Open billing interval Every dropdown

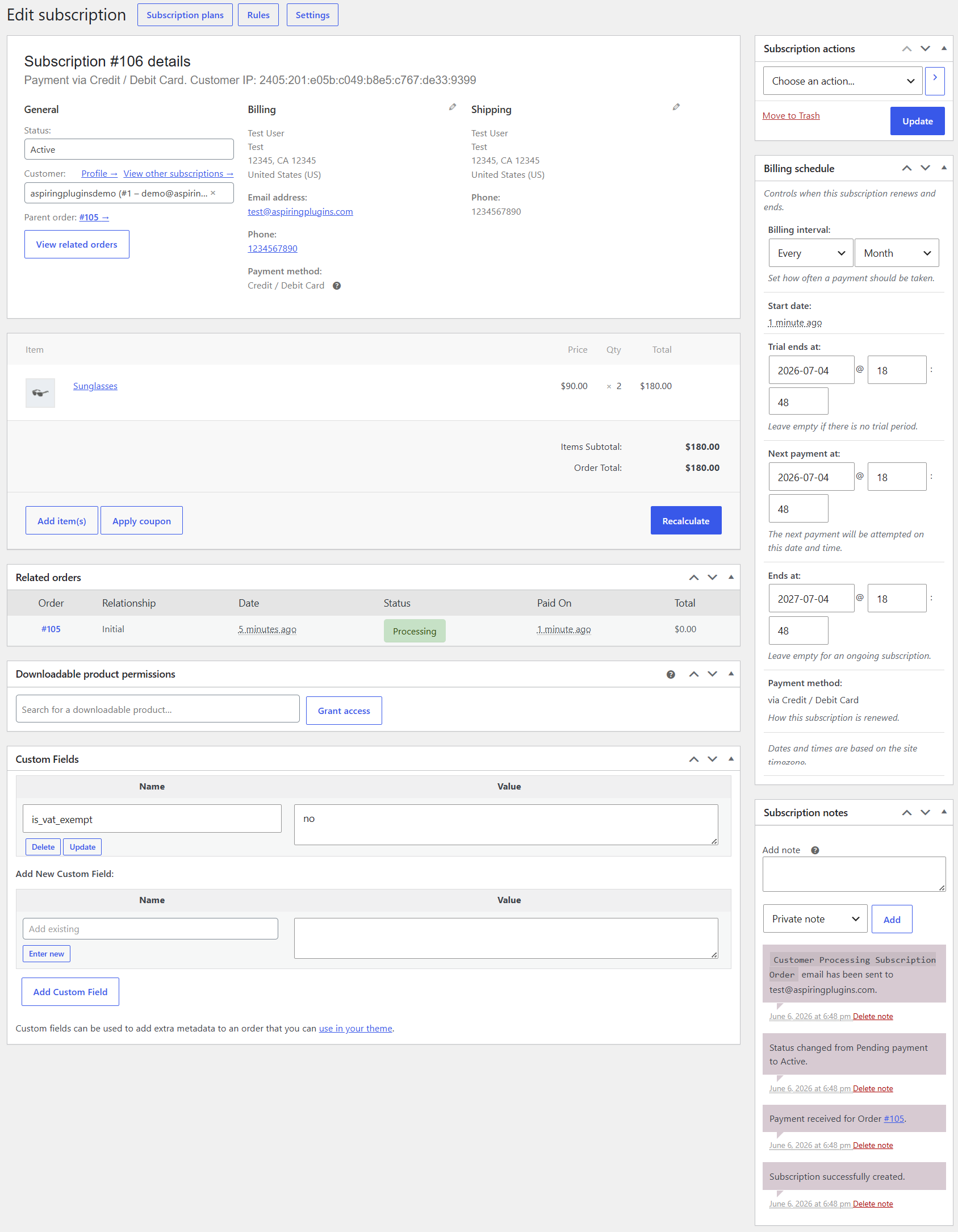811,253
